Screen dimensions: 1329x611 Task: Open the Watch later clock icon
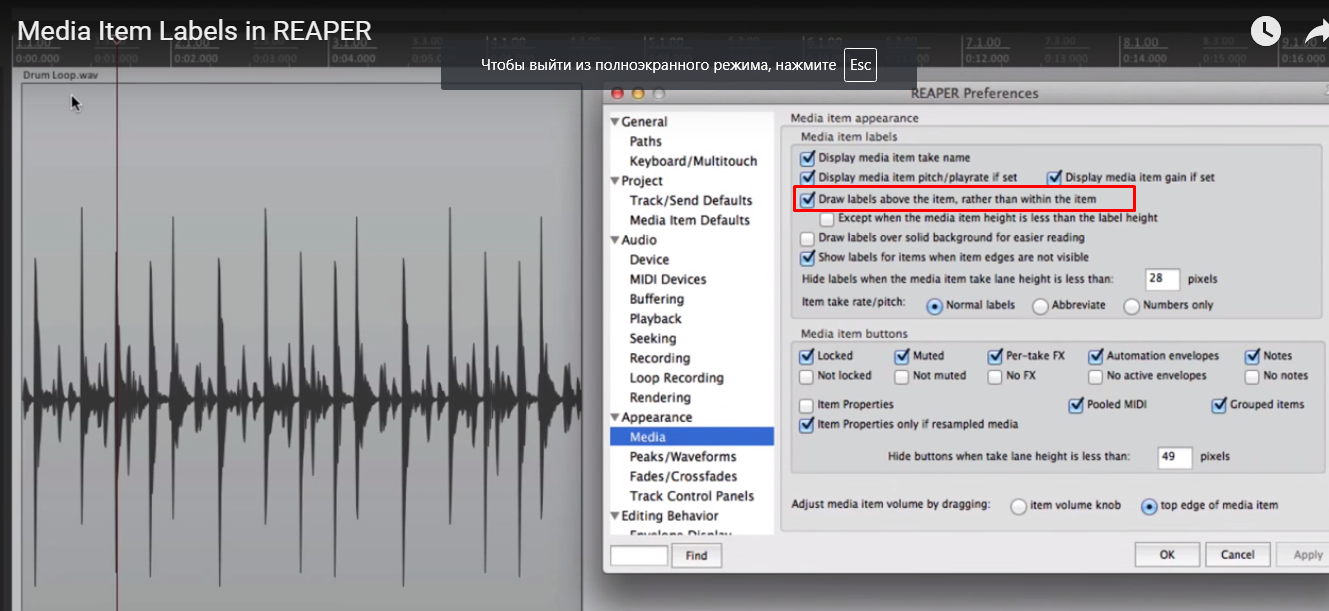(x=1265, y=30)
